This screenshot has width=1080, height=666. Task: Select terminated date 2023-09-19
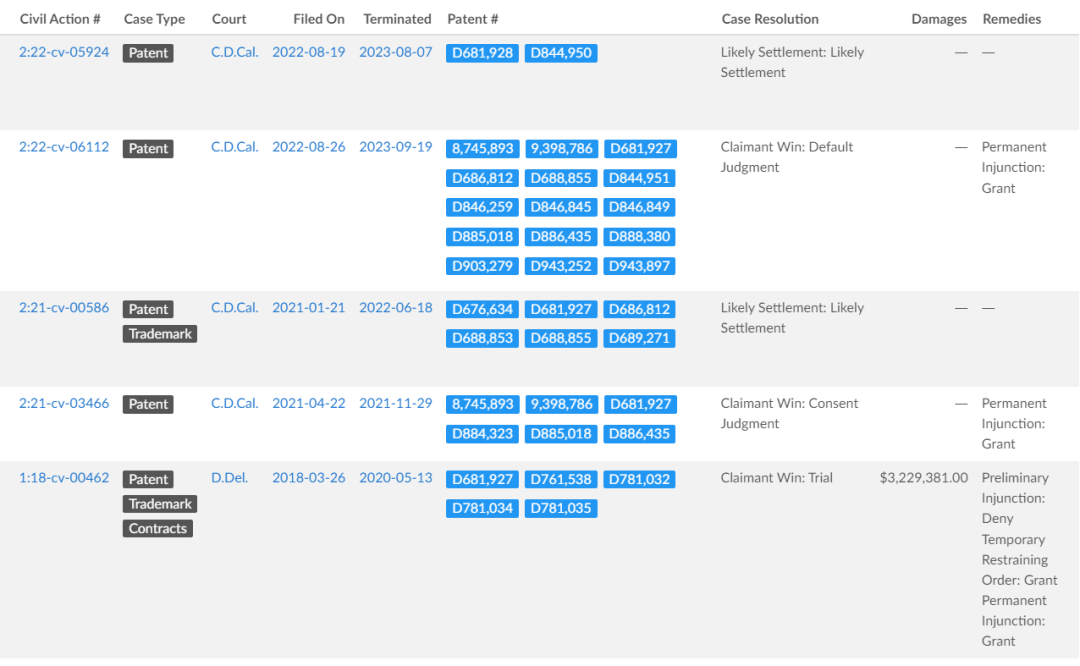(x=396, y=147)
